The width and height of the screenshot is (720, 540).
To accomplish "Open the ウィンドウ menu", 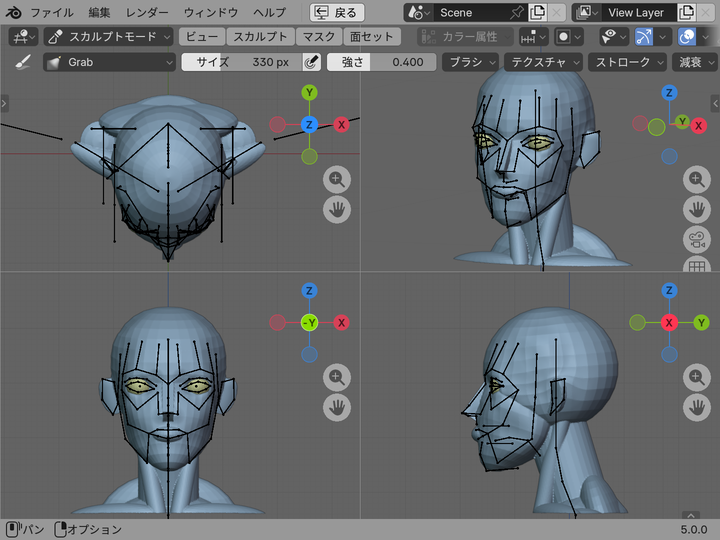I will tap(211, 12).
